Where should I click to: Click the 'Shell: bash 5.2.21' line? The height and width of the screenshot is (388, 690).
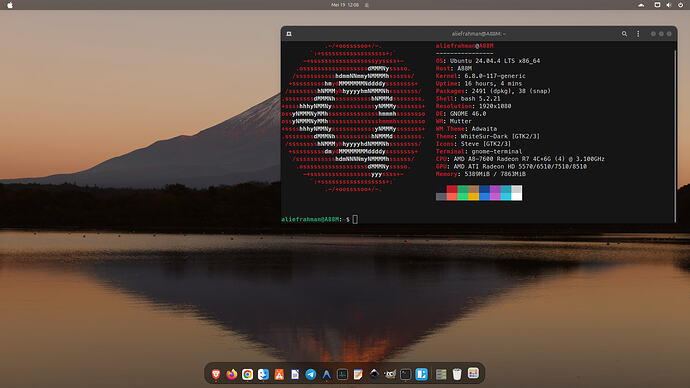pos(468,99)
